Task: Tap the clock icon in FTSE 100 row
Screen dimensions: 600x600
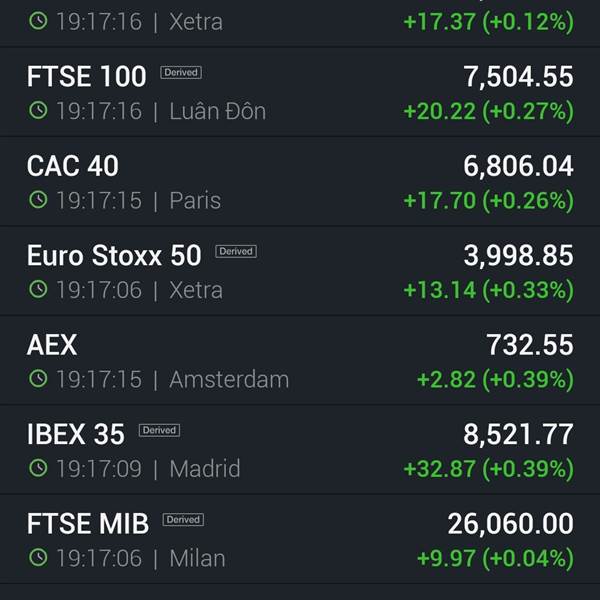Action: (38, 111)
